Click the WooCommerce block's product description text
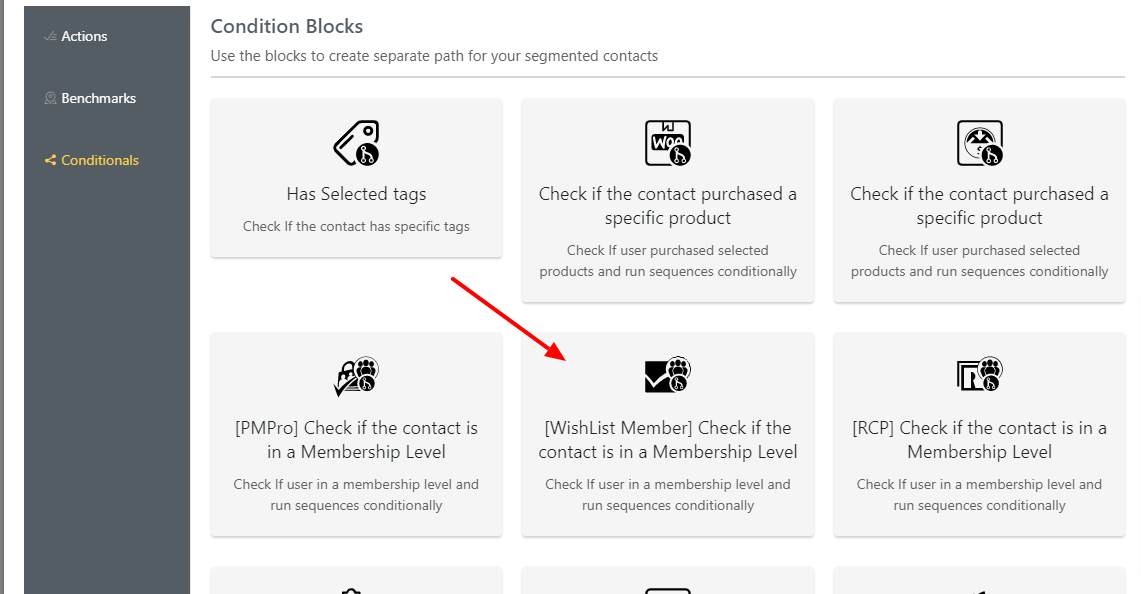The width and height of the screenshot is (1141, 594). [x=668, y=261]
